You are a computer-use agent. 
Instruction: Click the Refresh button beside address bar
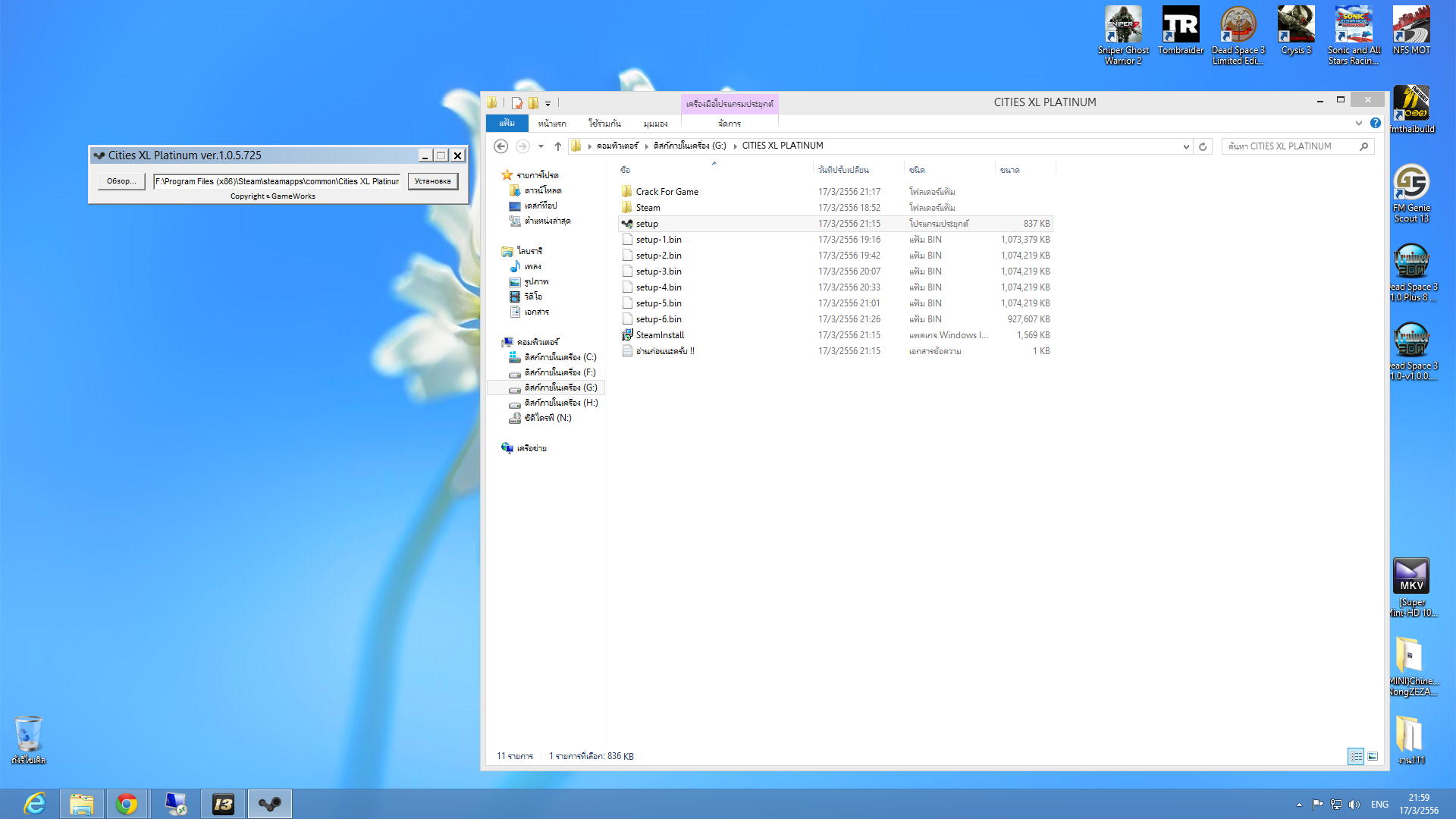point(1203,146)
